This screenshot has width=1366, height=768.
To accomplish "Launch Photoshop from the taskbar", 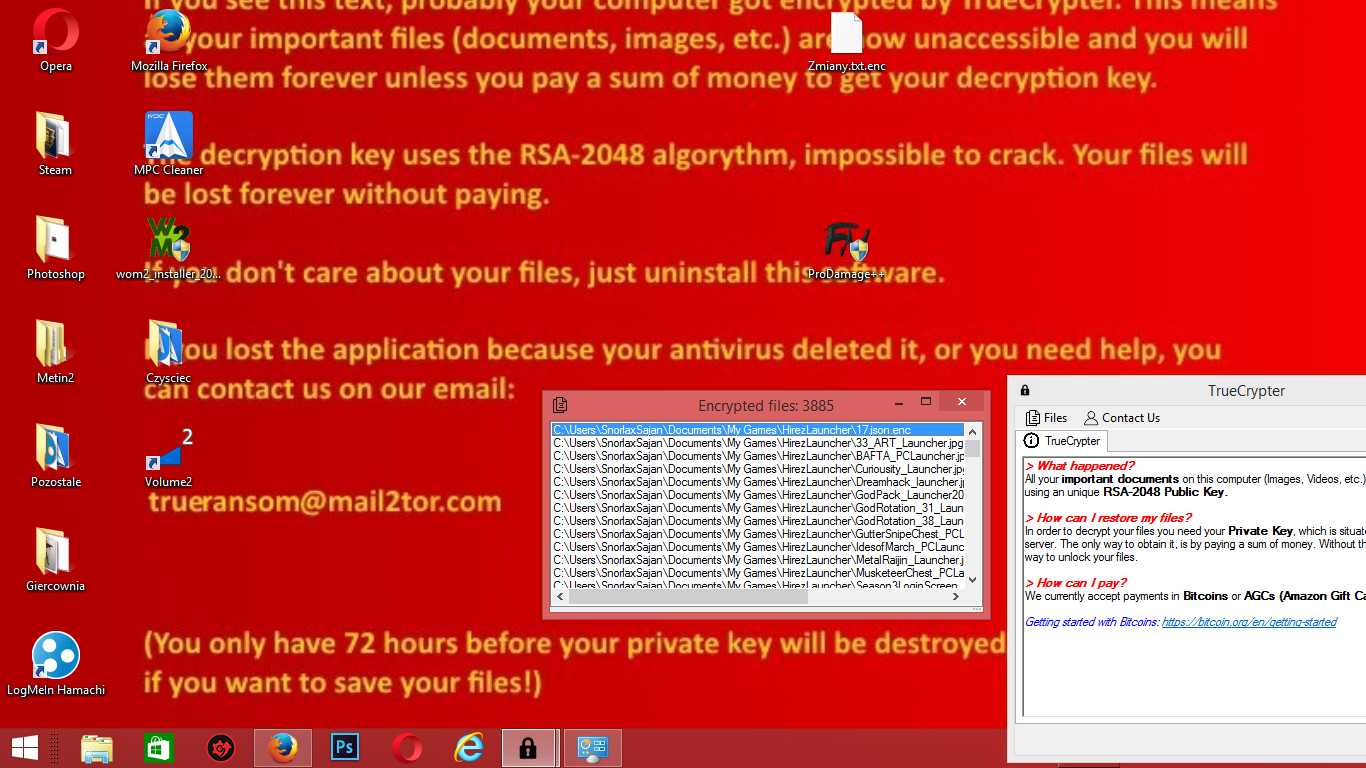I will pos(345,748).
